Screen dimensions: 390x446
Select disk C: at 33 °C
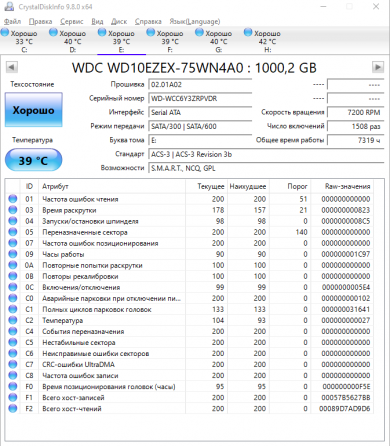coord(24,41)
